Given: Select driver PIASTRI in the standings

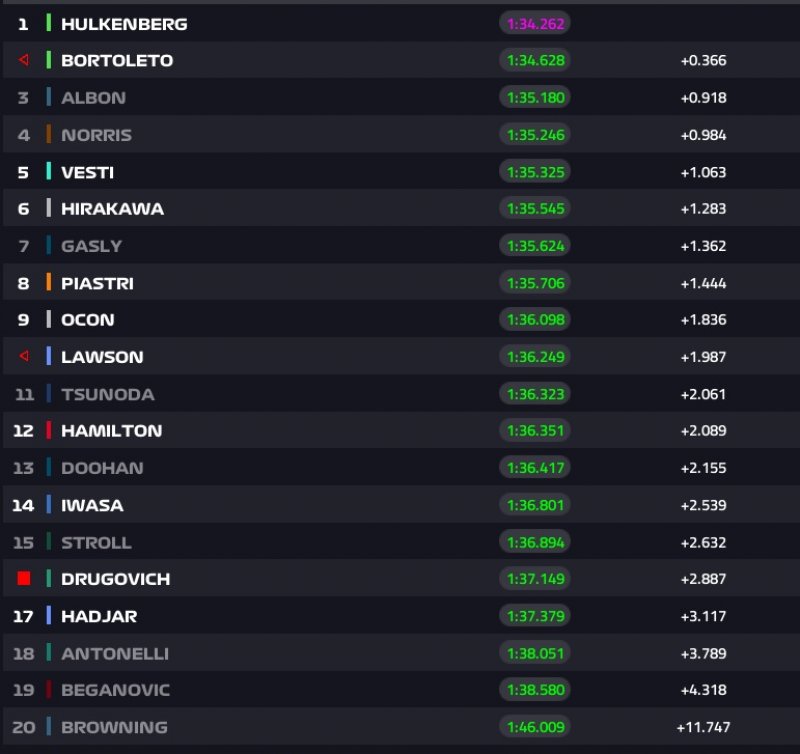Looking at the screenshot, I should point(97,283).
